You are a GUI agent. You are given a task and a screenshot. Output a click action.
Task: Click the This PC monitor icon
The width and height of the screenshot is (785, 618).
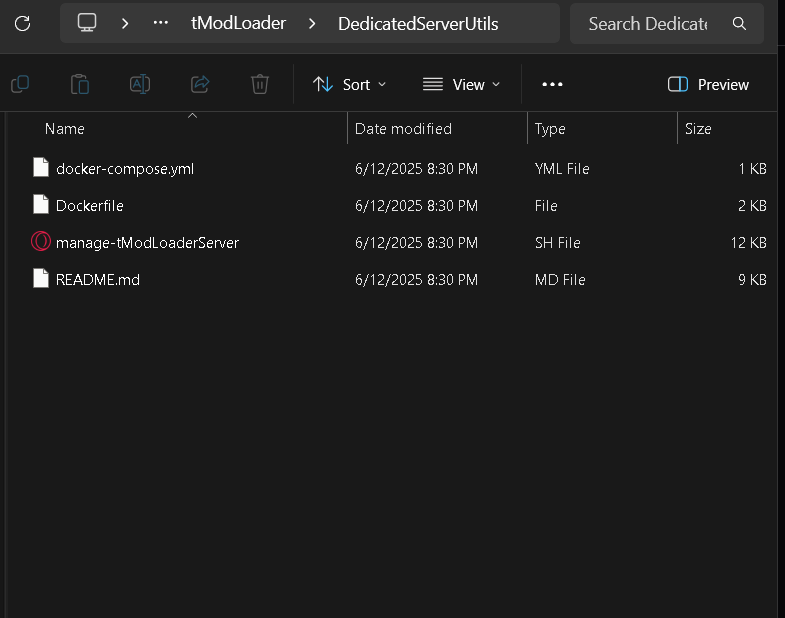87,22
